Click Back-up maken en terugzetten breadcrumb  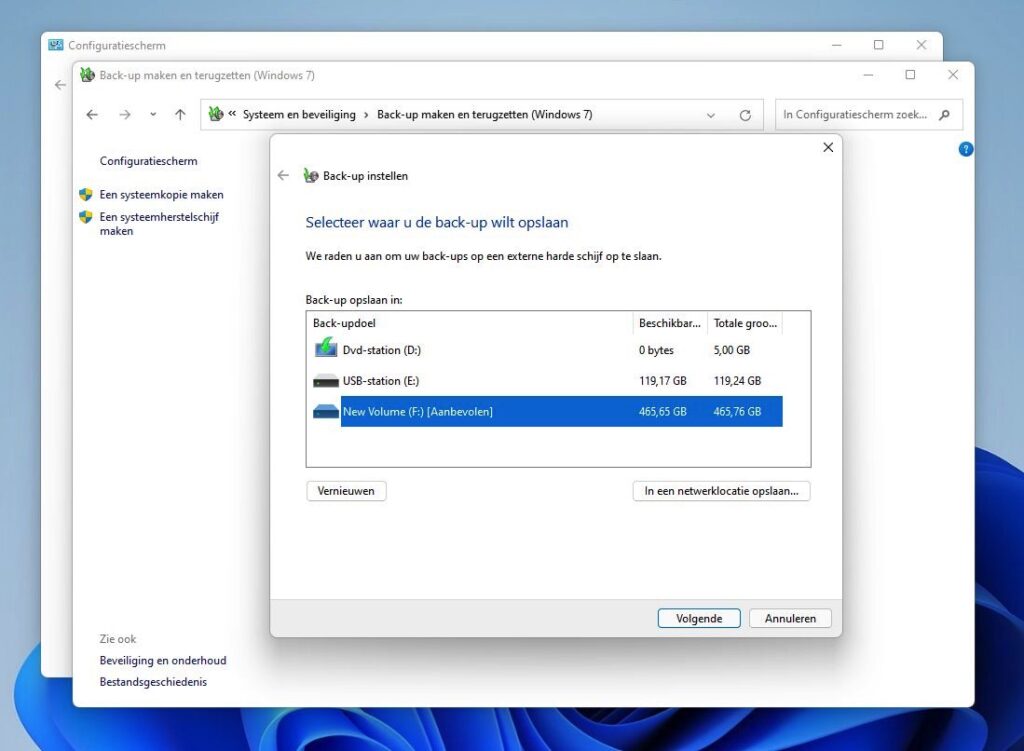(485, 114)
